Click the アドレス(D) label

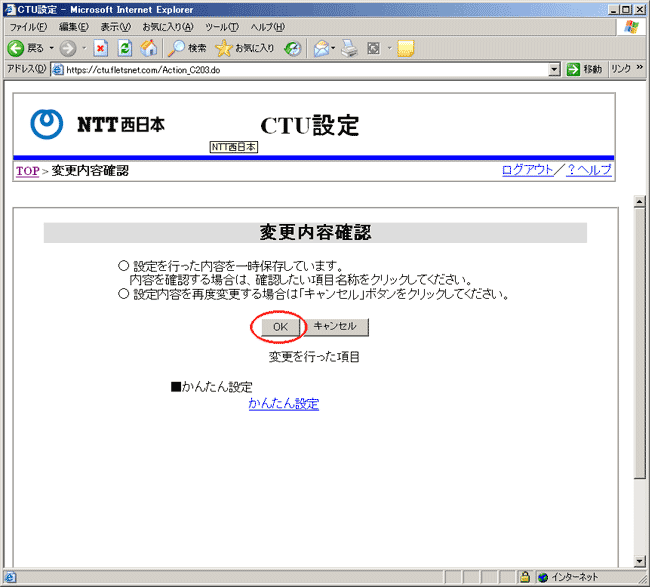(27, 69)
